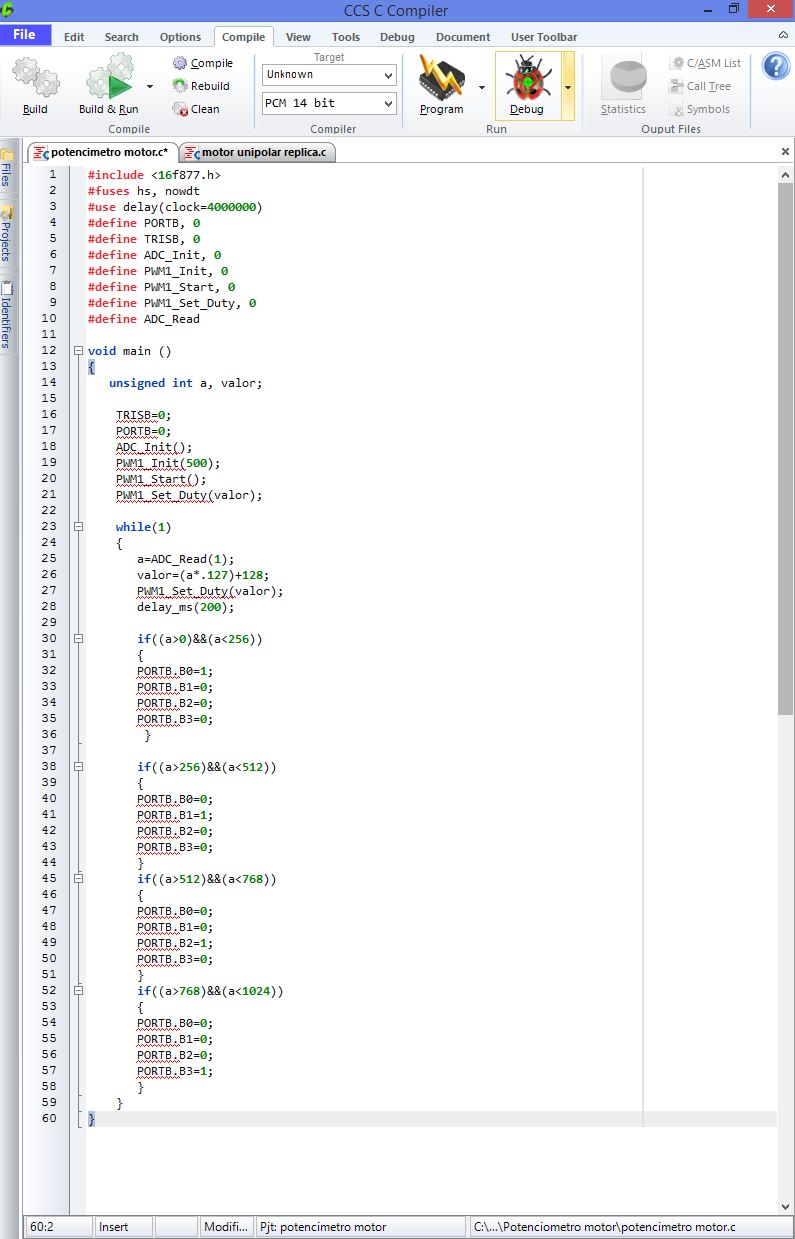
Task: Switch to the Document ribbon tab
Action: 463,37
